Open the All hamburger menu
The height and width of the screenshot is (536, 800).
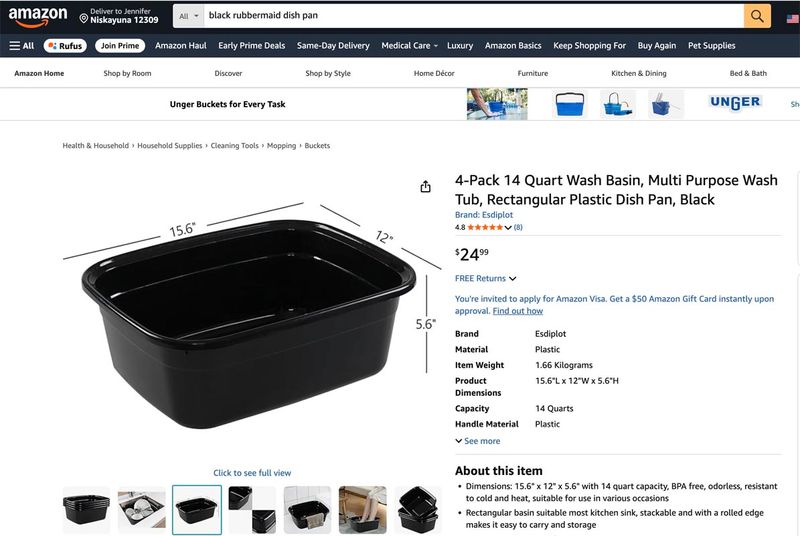[x=21, y=45]
